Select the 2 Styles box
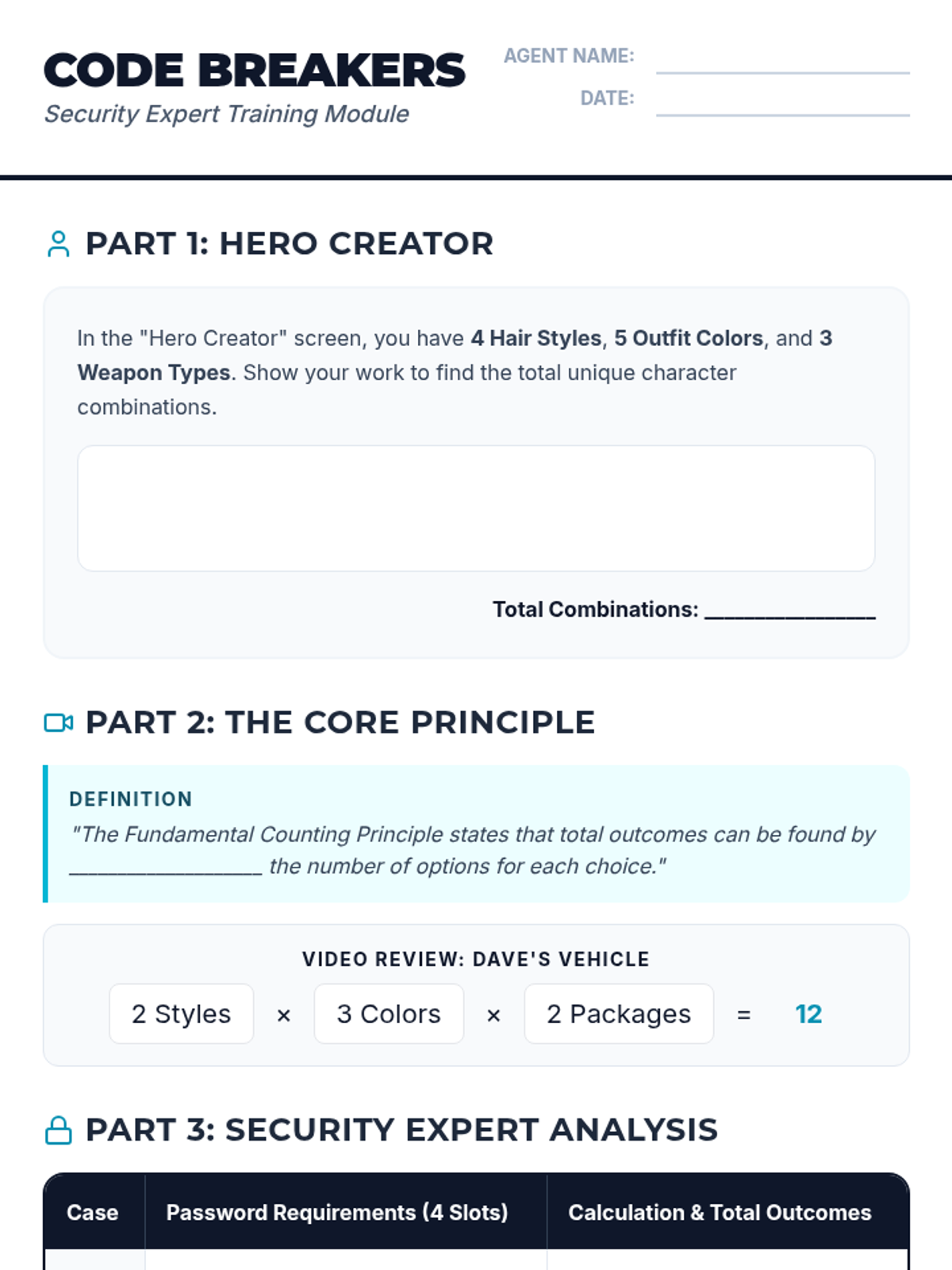 182,1014
